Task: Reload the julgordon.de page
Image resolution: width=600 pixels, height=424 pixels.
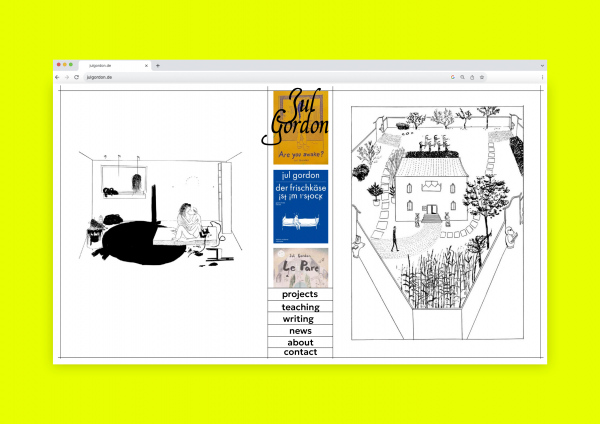Action: (x=76, y=77)
